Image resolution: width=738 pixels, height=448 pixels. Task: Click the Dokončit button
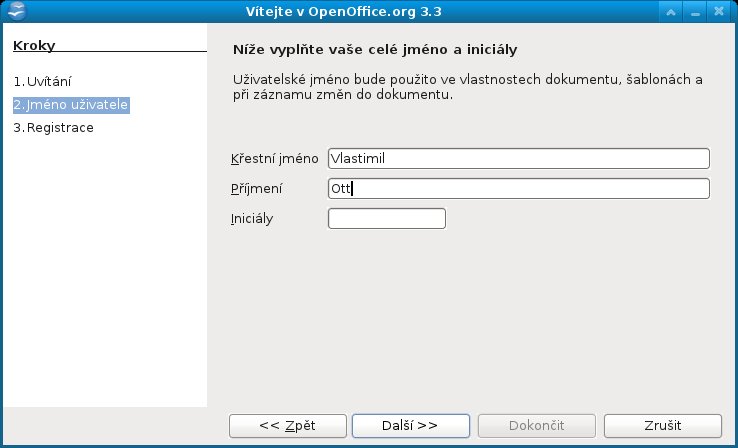point(537,426)
